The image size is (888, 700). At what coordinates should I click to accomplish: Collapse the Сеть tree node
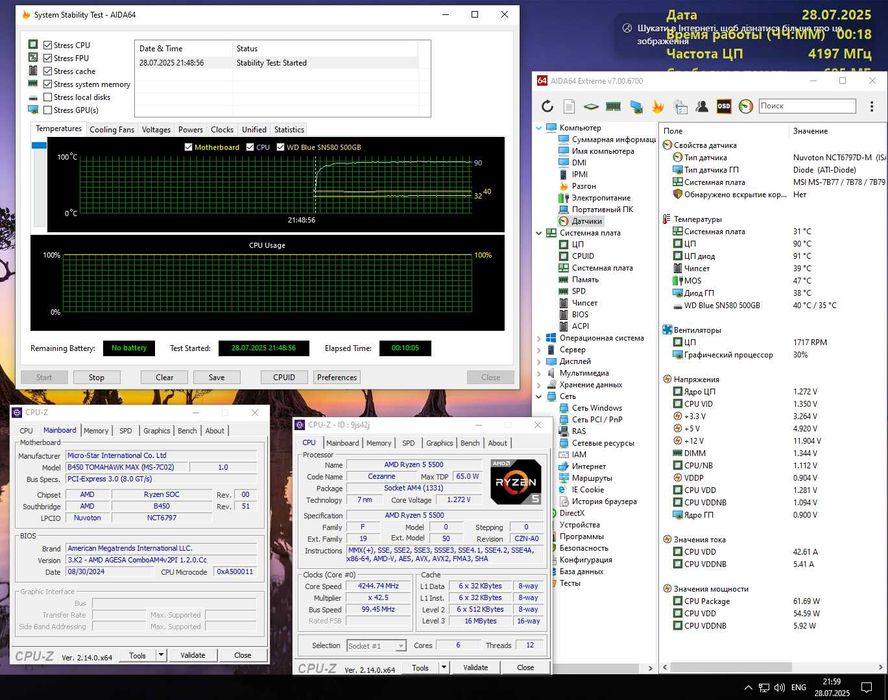tap(539, 396)
